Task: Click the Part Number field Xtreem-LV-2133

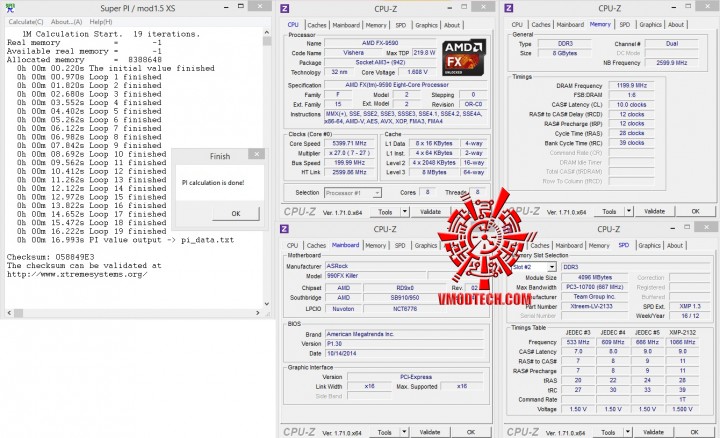Action: coord(594,306)
